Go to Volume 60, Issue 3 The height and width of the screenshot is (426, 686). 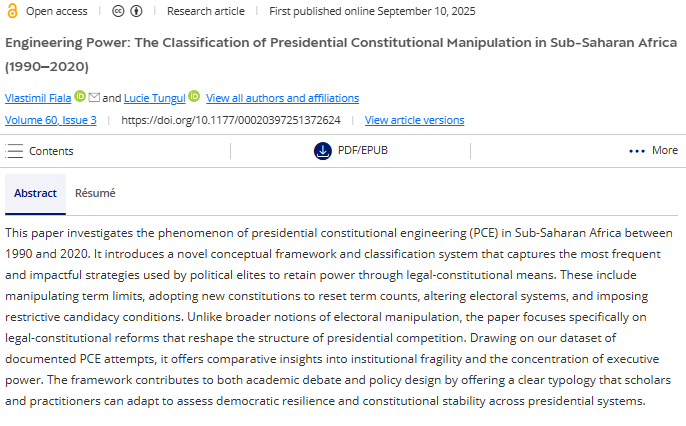click(51, 120)
